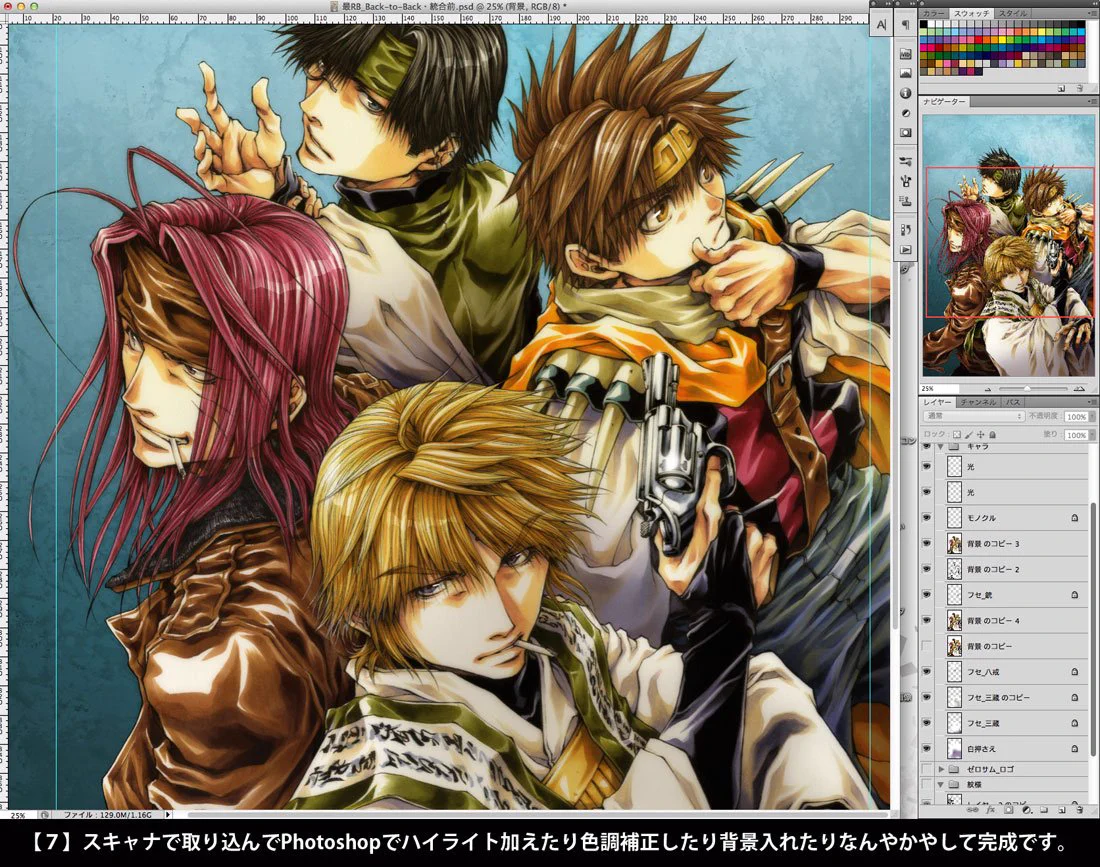Click the link layers icon
The width and height of the screenshot is (1100, 867).
(972, 809)
